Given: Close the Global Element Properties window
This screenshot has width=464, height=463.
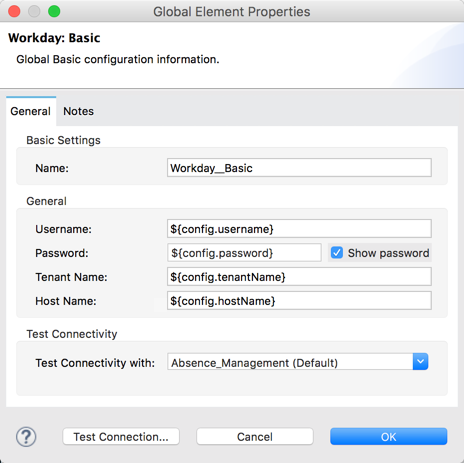Looking at the screenshot, I should click(14, 11).
